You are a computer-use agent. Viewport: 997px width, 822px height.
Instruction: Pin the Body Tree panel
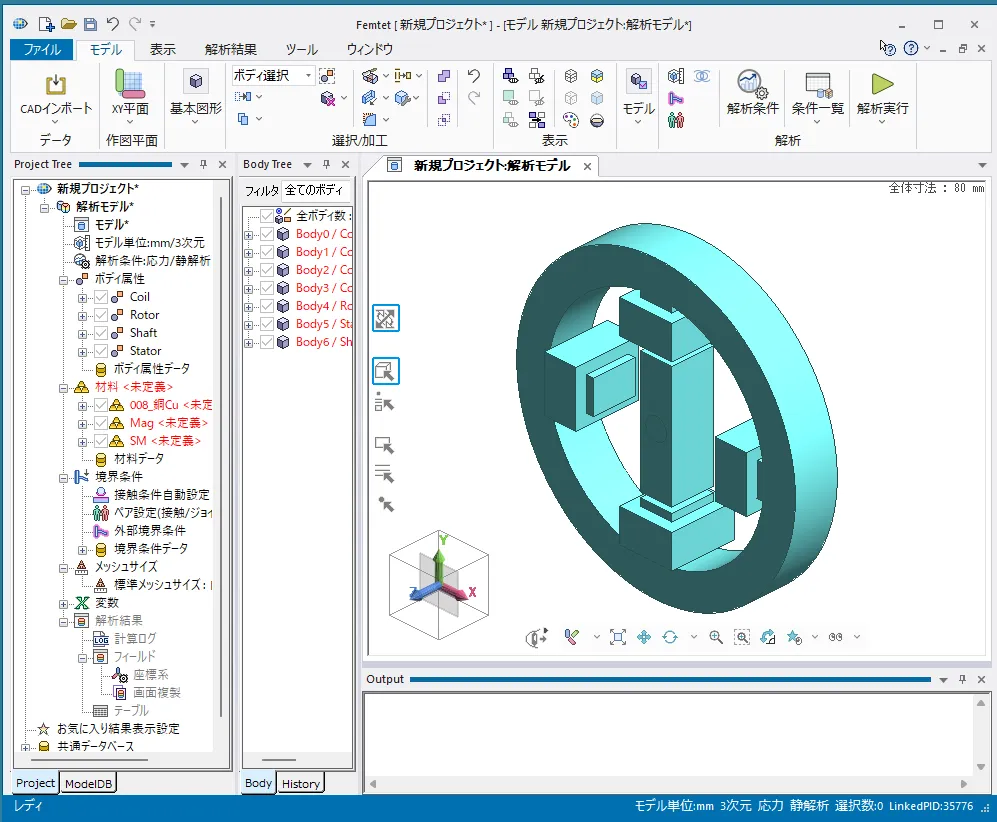coord(326,164)
